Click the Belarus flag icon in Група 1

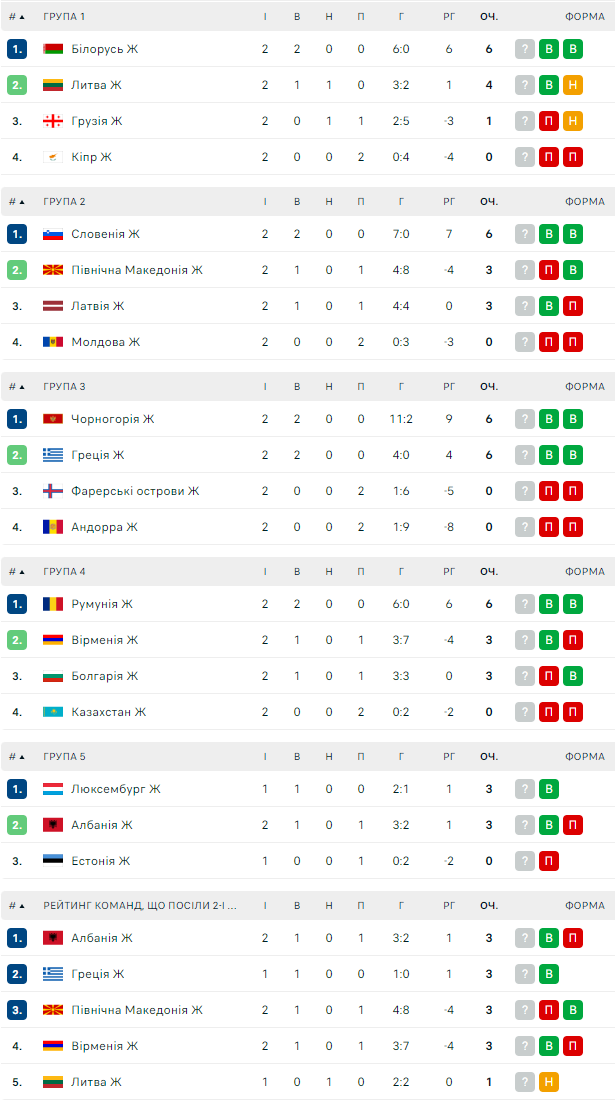click(53, 49)
